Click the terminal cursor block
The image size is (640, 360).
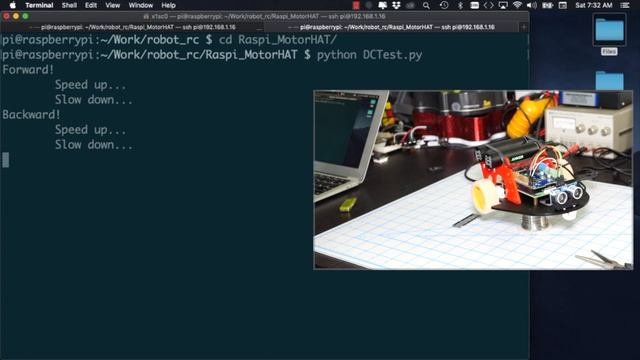(6, 160)
